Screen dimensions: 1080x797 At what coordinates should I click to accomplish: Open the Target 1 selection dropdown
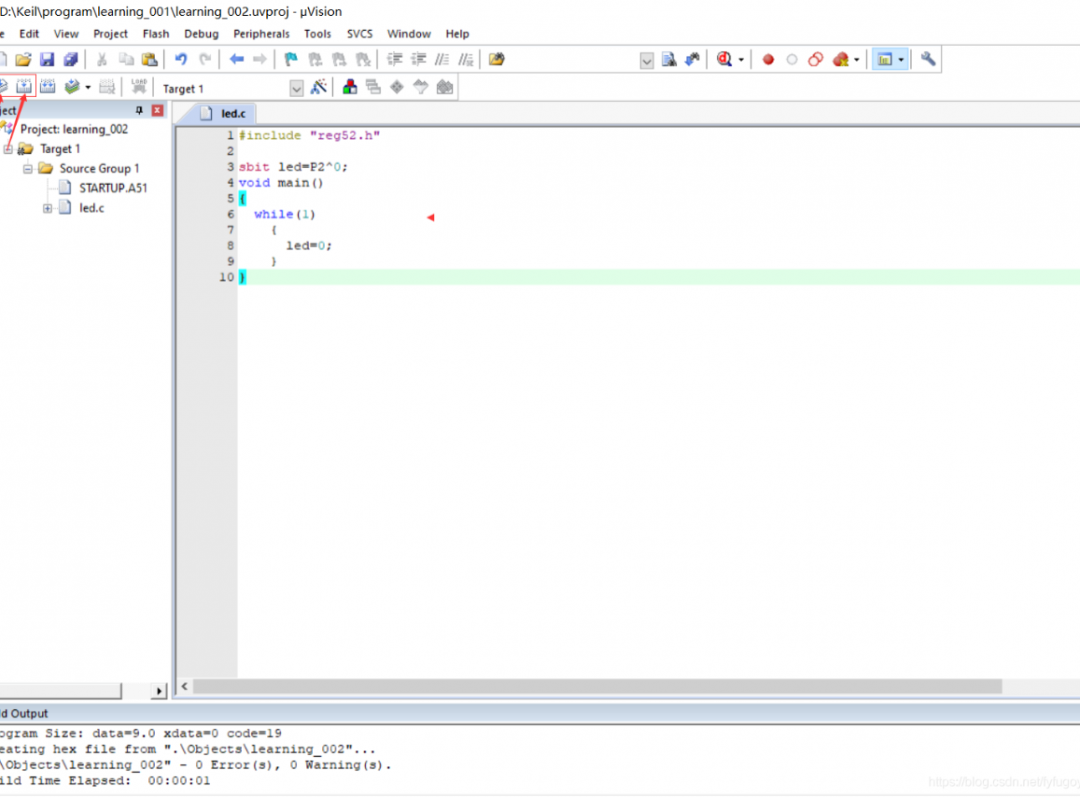point(296,89)
